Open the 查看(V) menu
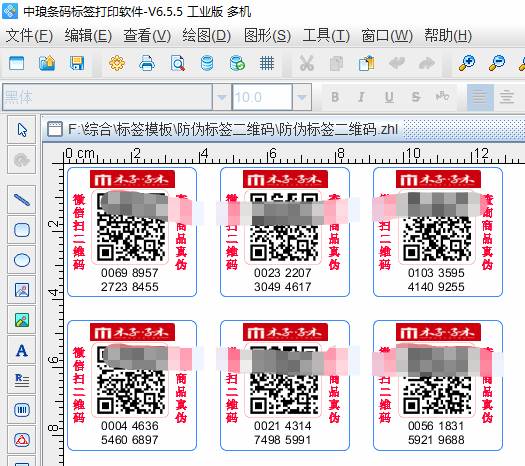This screenshot has height=466, width=525. pos(147,35)
